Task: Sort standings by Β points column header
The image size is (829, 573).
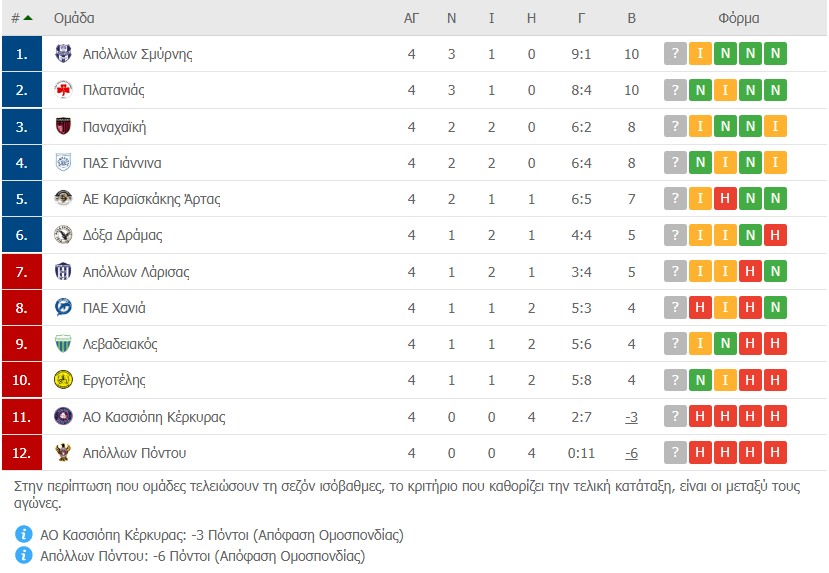Action: coord(631,18)
